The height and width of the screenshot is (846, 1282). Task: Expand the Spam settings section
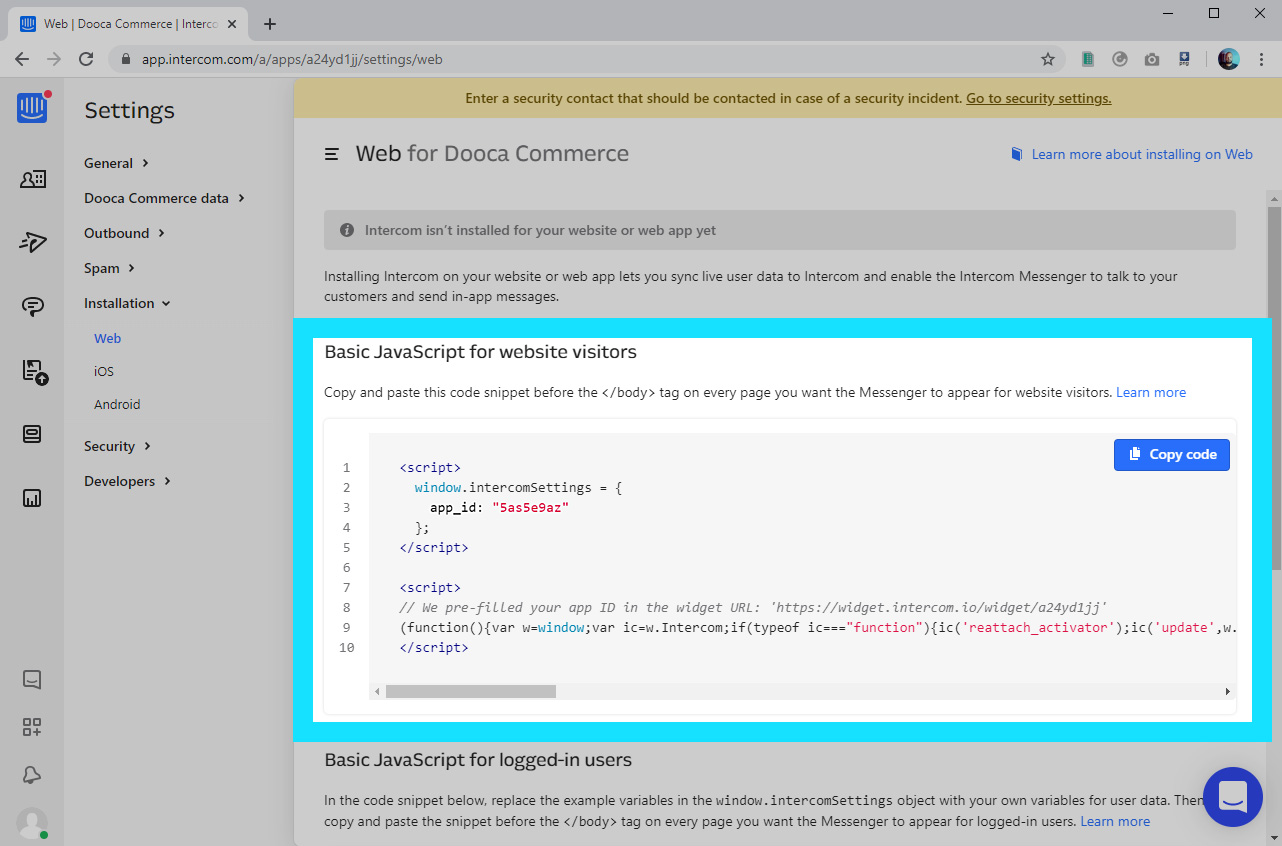coord(110,268)
